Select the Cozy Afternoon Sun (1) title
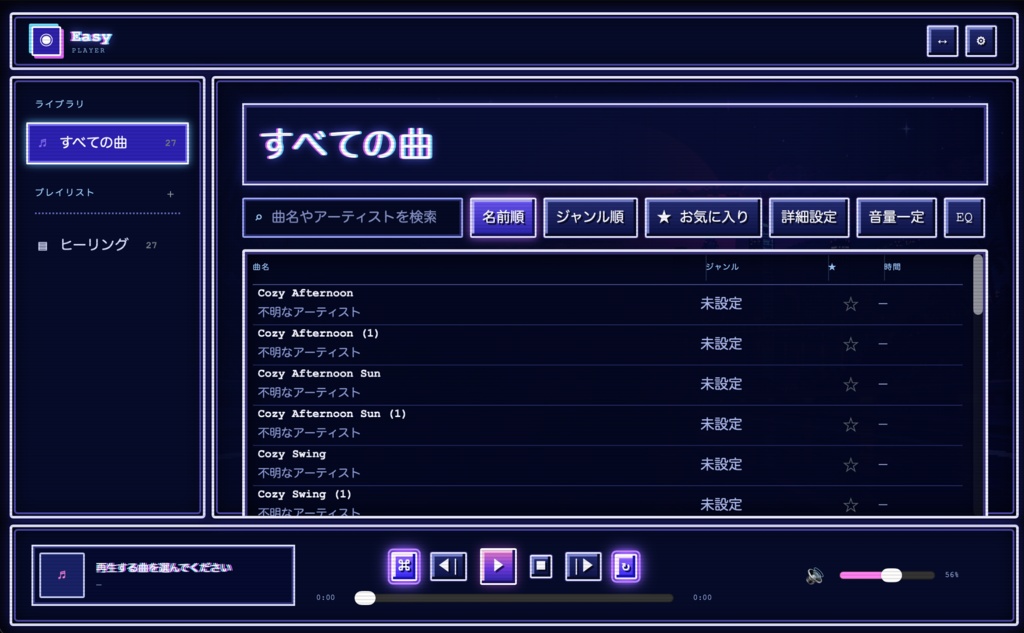The image size is (1024, 633). coord(332,414)
